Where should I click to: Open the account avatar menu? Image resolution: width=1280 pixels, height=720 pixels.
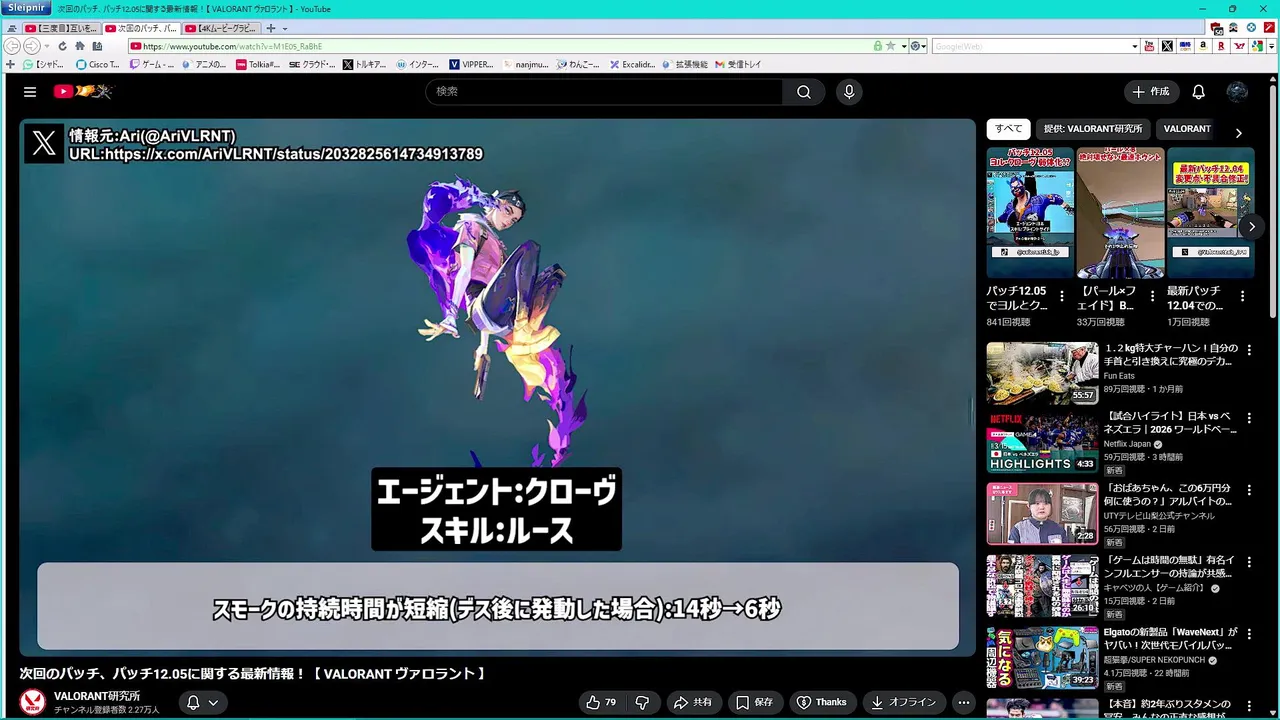(1237, 92)
